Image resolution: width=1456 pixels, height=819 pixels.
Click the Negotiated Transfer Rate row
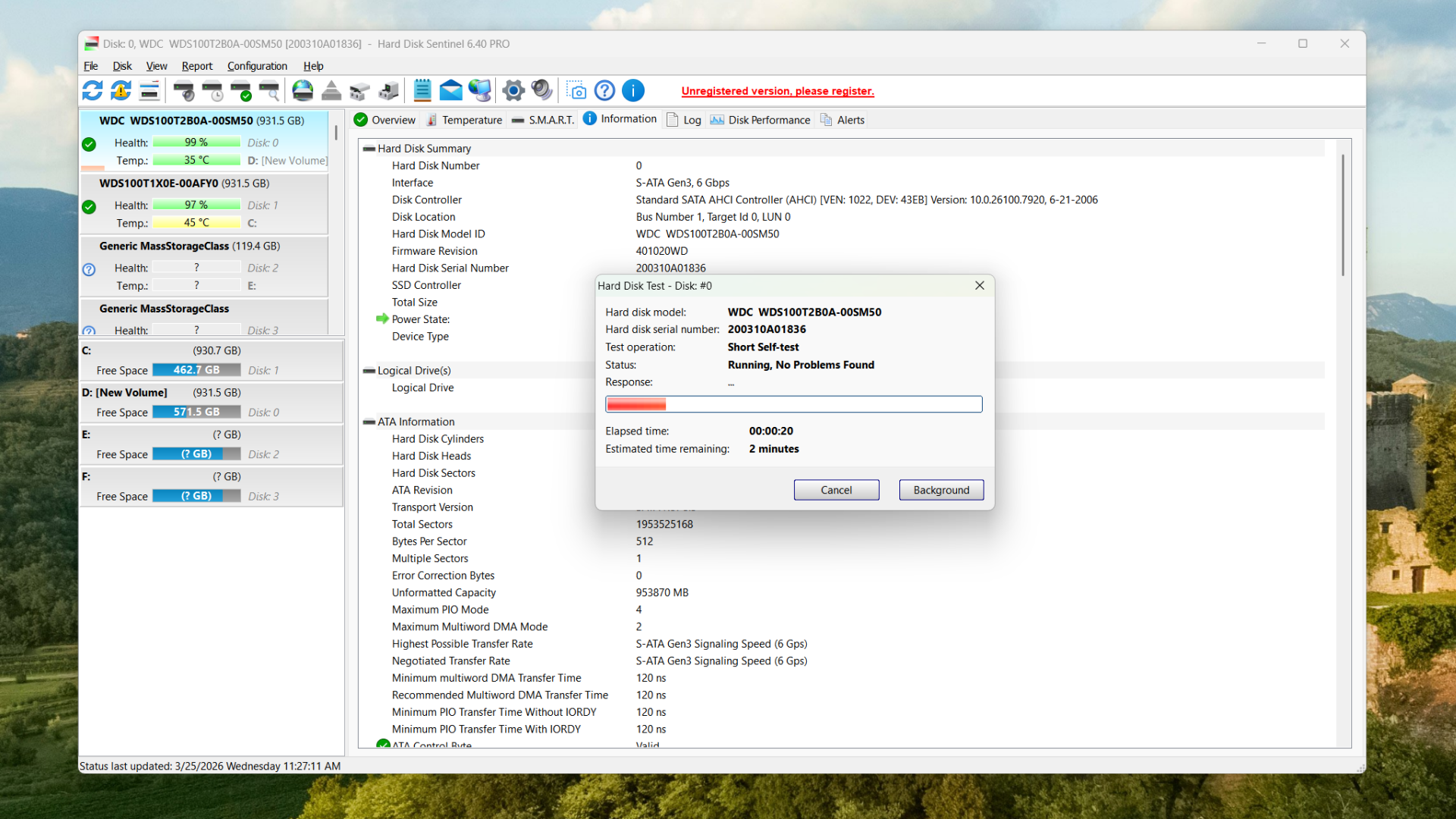(x=842, y=661)
